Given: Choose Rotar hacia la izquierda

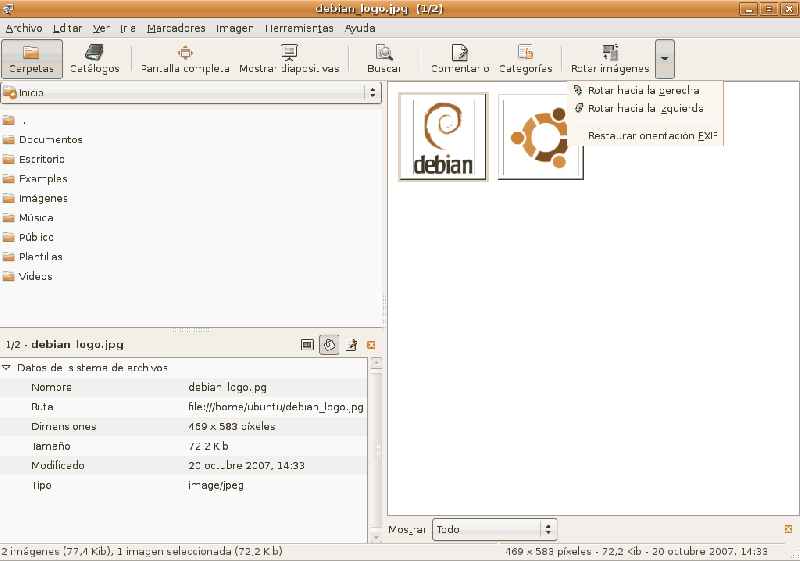Looking at the screenshot, I should coord(645,108).
